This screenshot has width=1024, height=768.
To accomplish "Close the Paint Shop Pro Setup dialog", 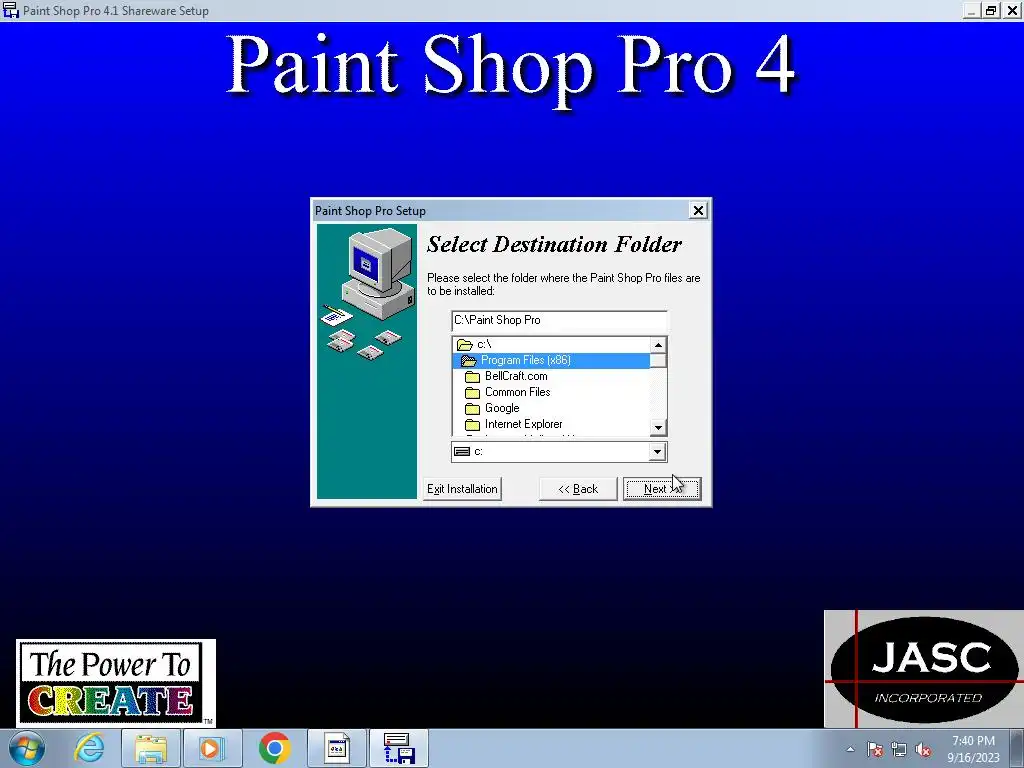I will coord(698,210).
